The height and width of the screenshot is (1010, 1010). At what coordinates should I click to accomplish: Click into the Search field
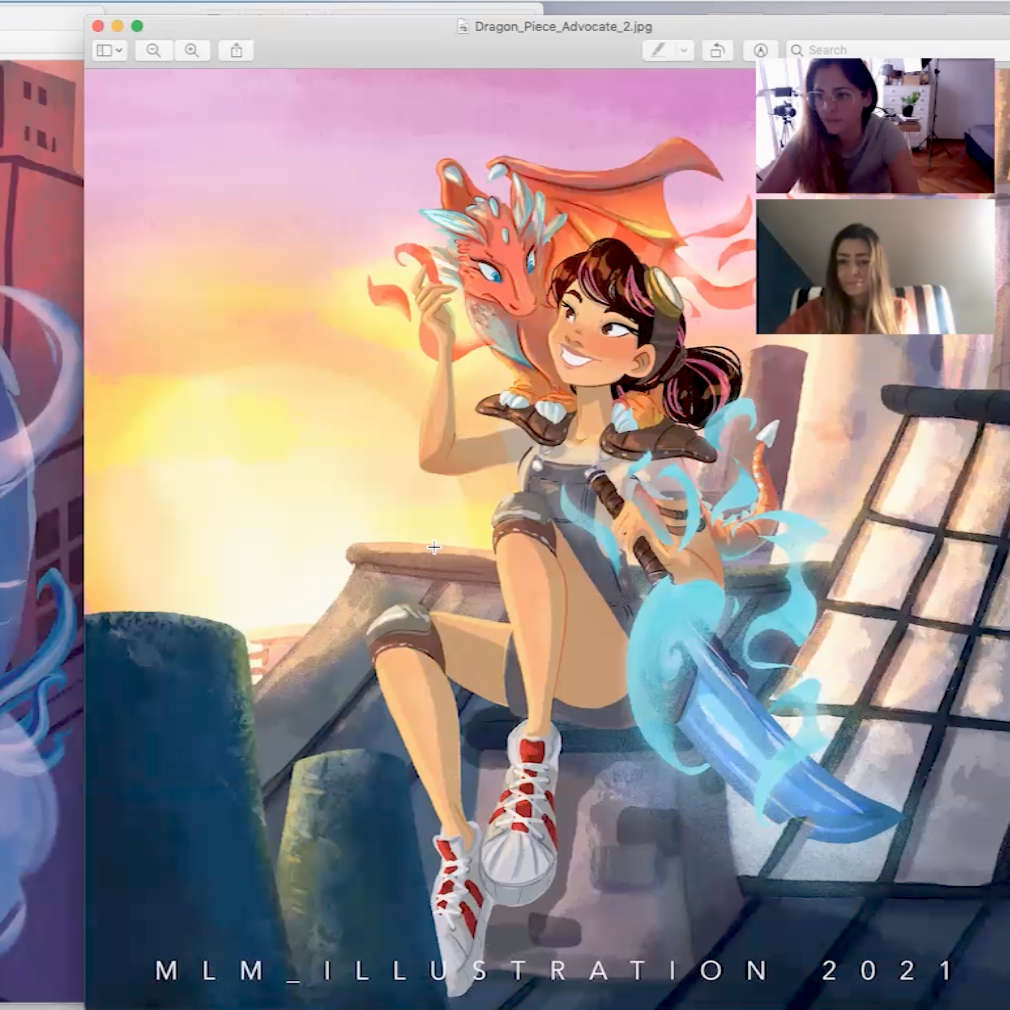(x=898, y=50)
